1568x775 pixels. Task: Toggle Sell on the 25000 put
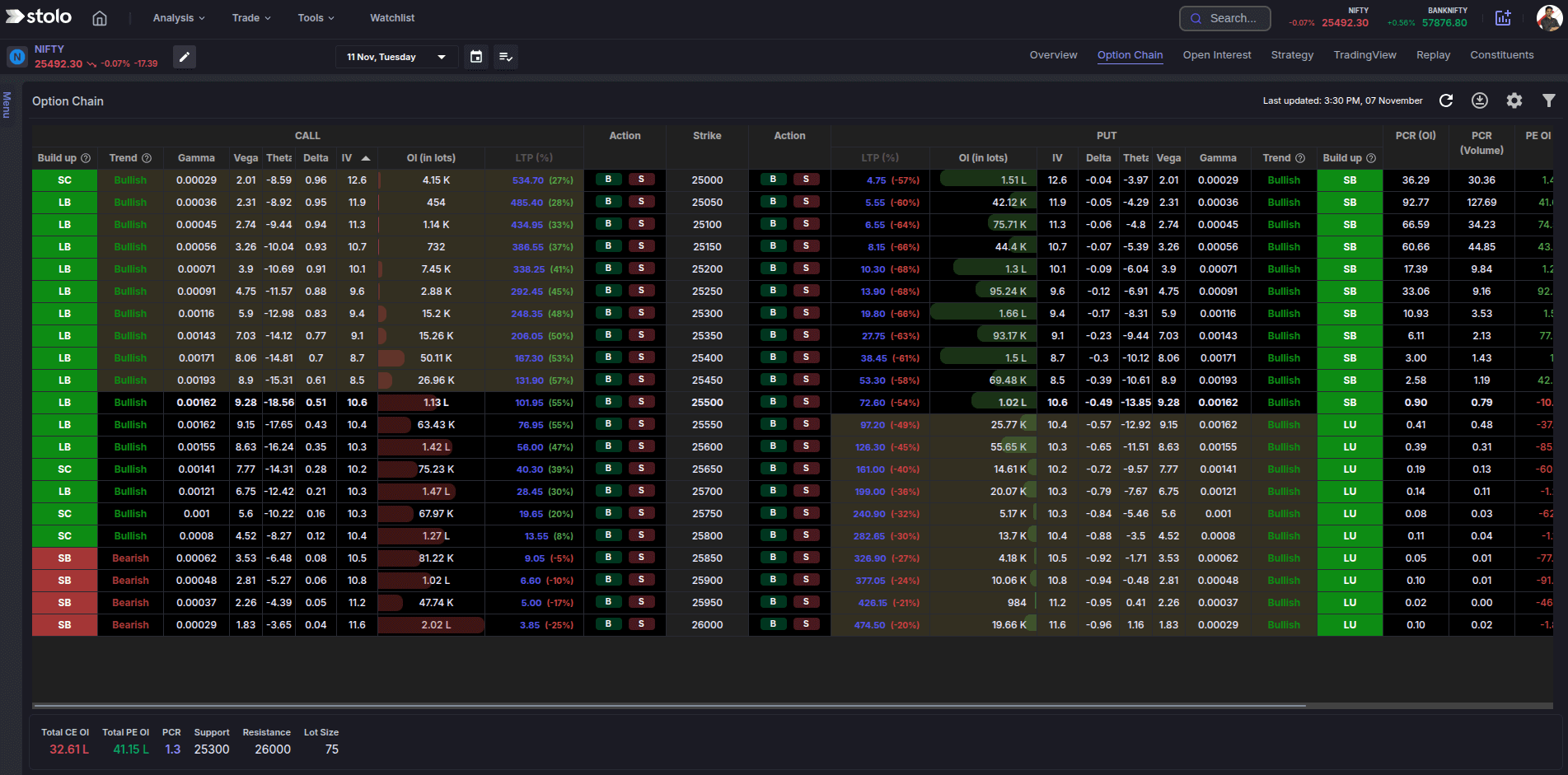806,180
